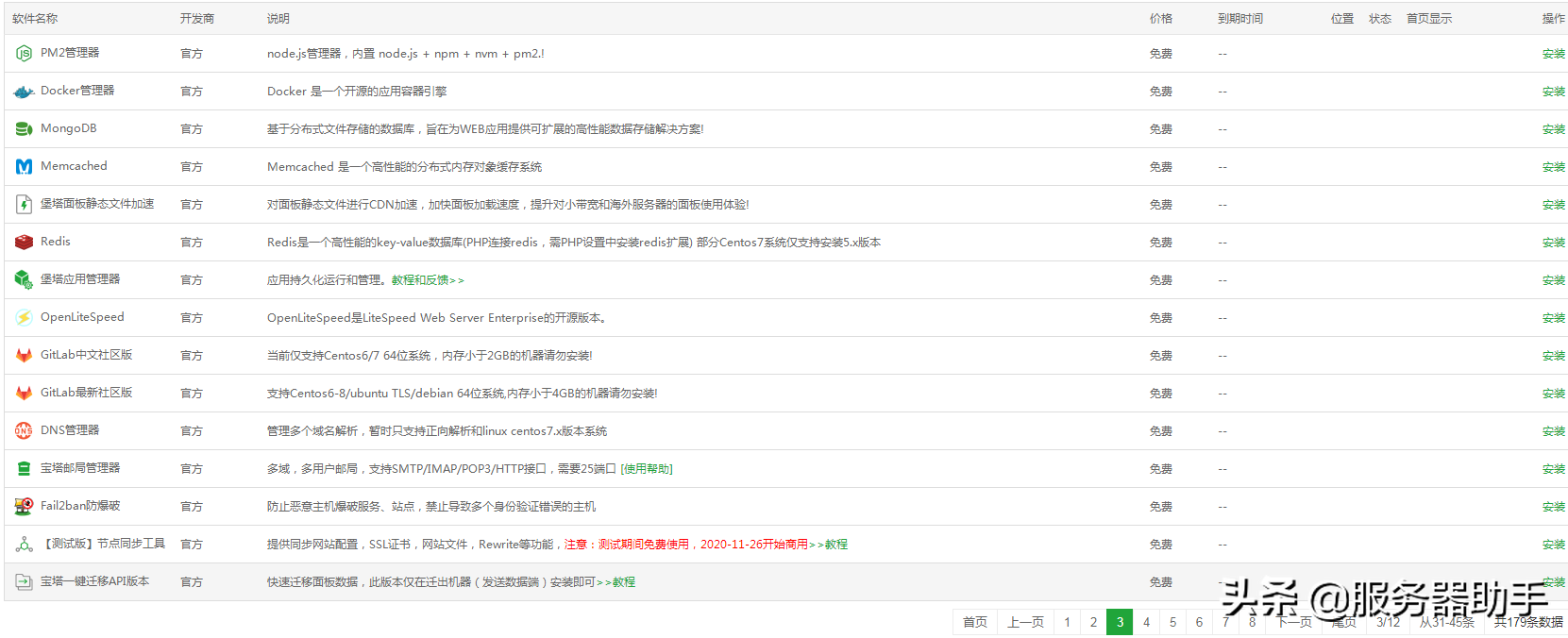This screenshot has width=1568, height=638.
Task: Click the DNS管理器 icon
Action: coord(24,431)
